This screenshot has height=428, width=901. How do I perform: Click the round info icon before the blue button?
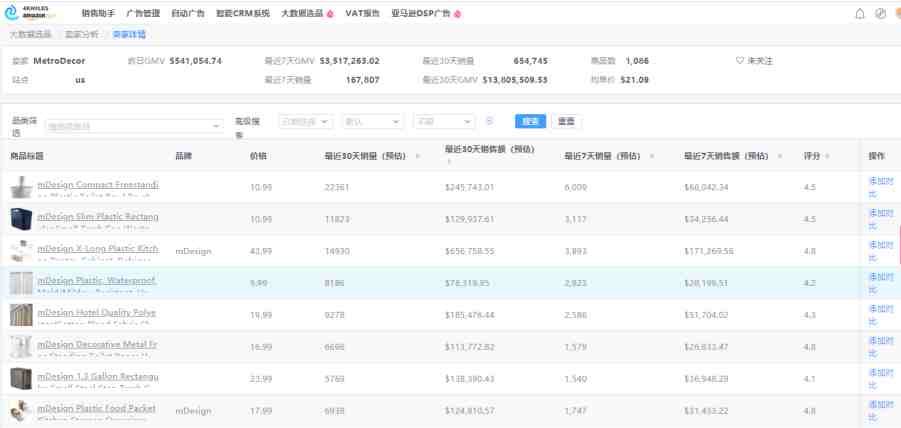pyautogui.click(x=490, y=121)
